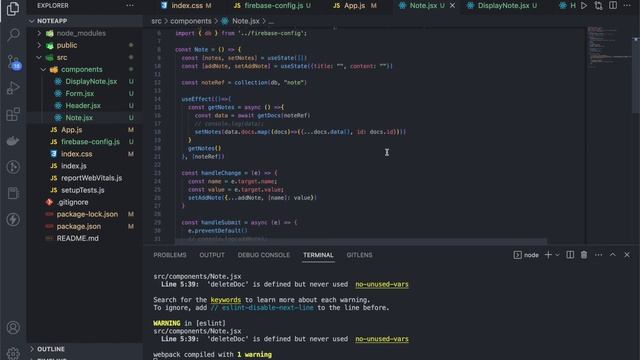Collapse the NOTEAPP root folder

coord(85,21)
